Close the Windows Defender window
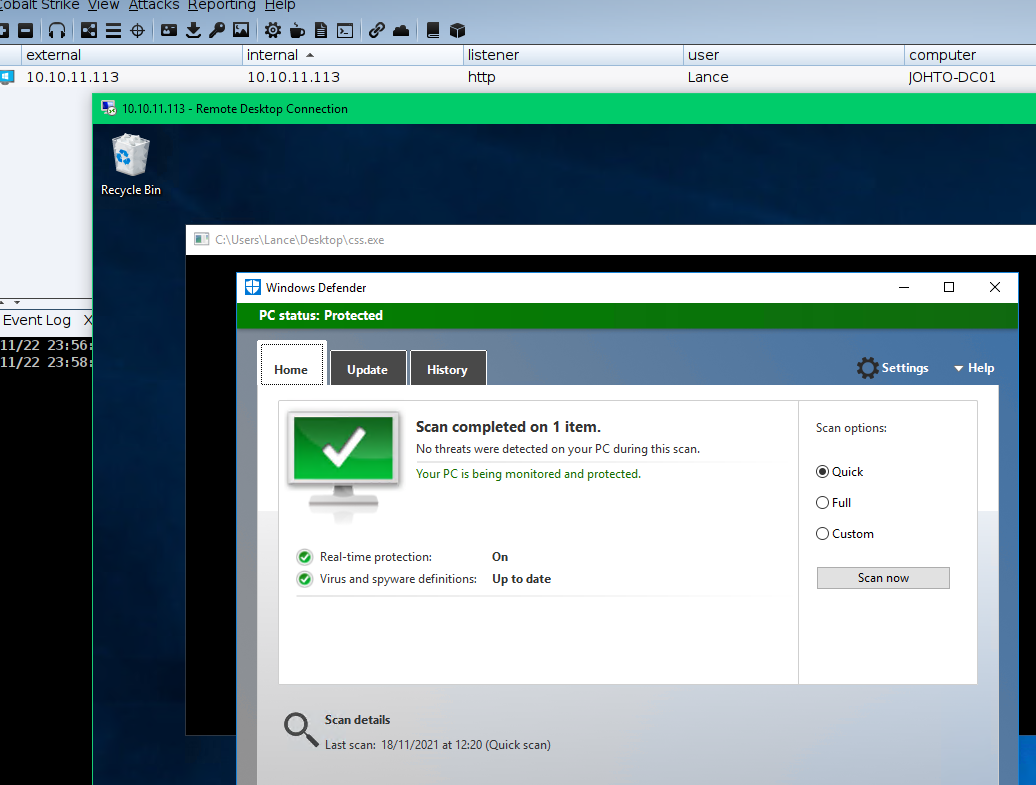The width and height of the screenshot is (1036, 785). point(994,287)
